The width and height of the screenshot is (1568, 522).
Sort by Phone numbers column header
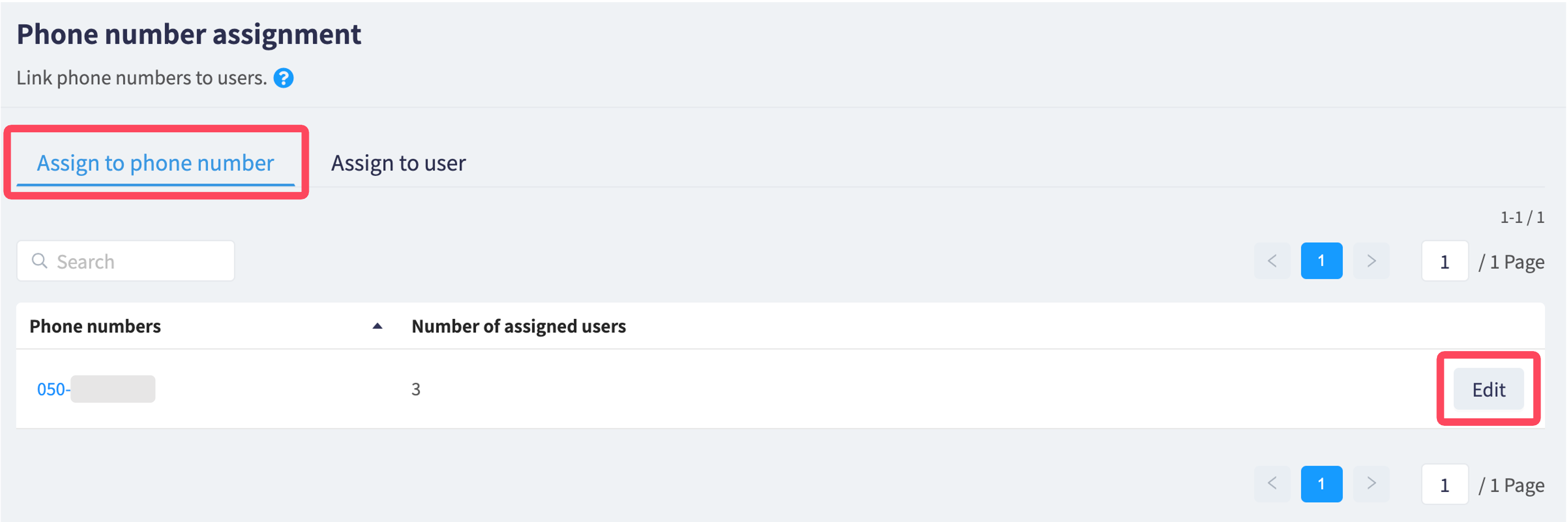pos(95,326)
